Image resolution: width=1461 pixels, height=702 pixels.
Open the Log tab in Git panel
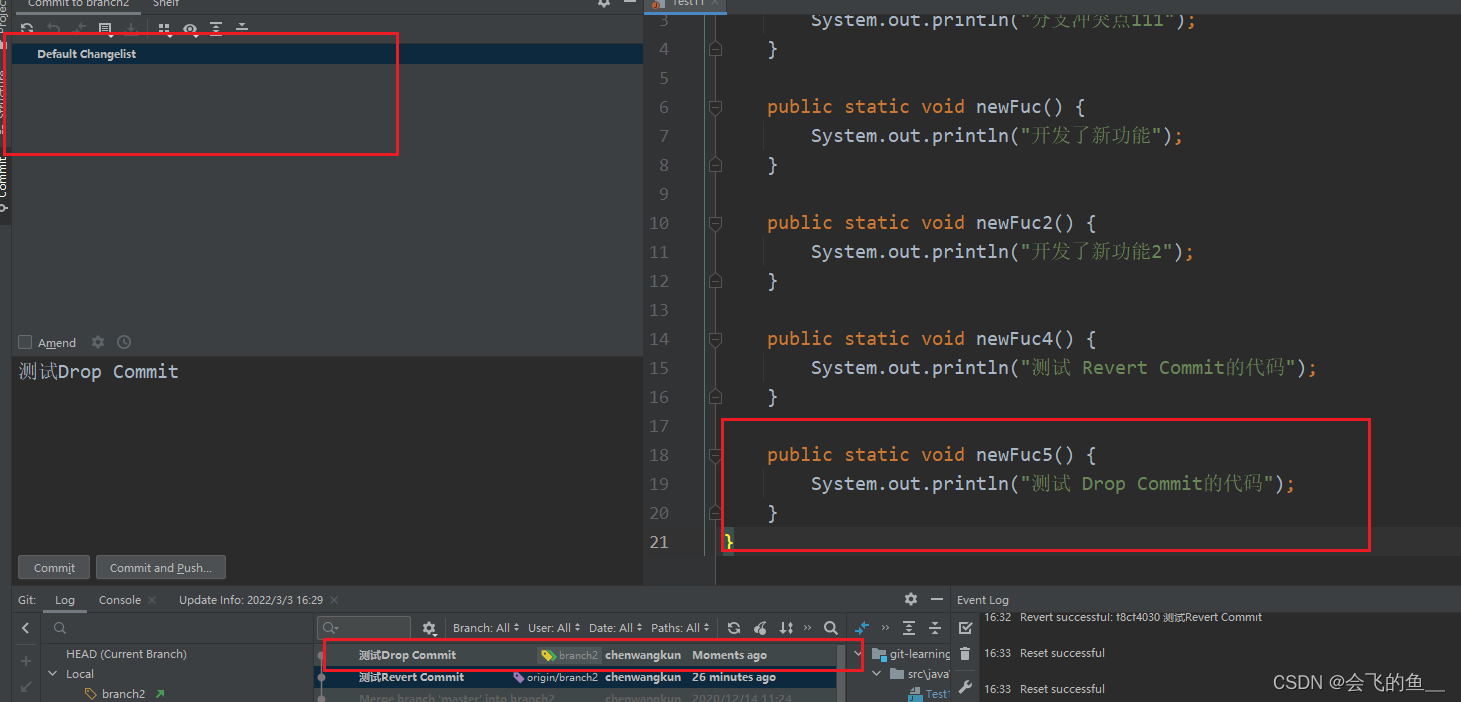point(65,600)
